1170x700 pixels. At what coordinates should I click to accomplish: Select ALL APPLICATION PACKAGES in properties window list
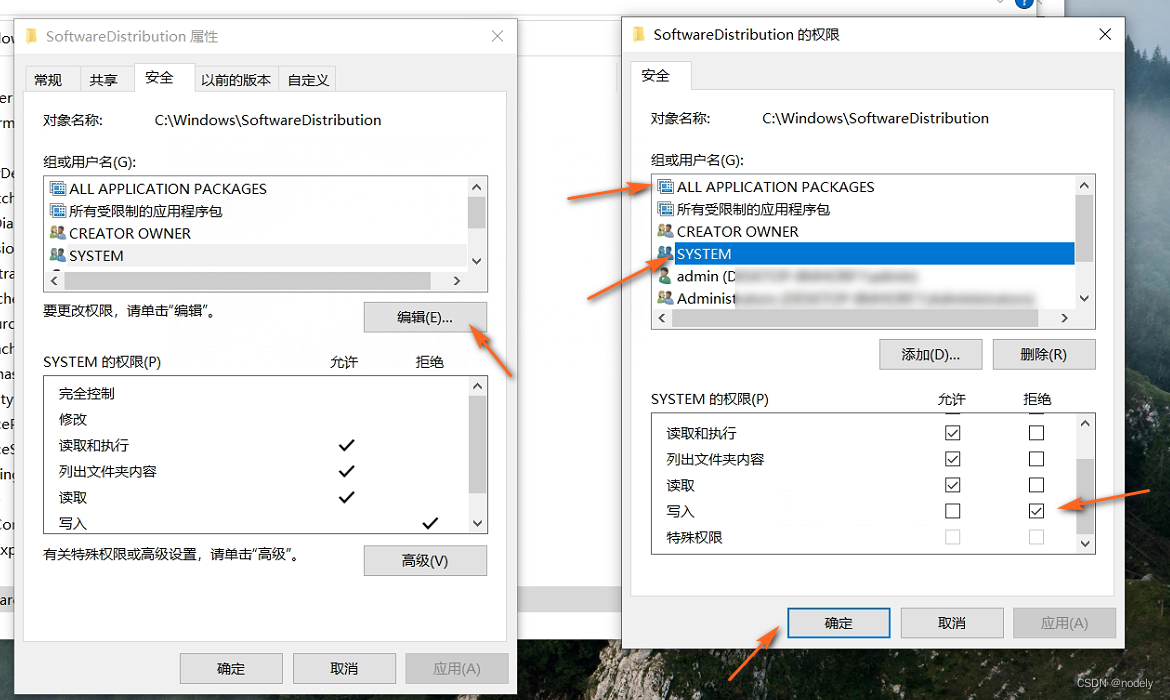[168, 188]
